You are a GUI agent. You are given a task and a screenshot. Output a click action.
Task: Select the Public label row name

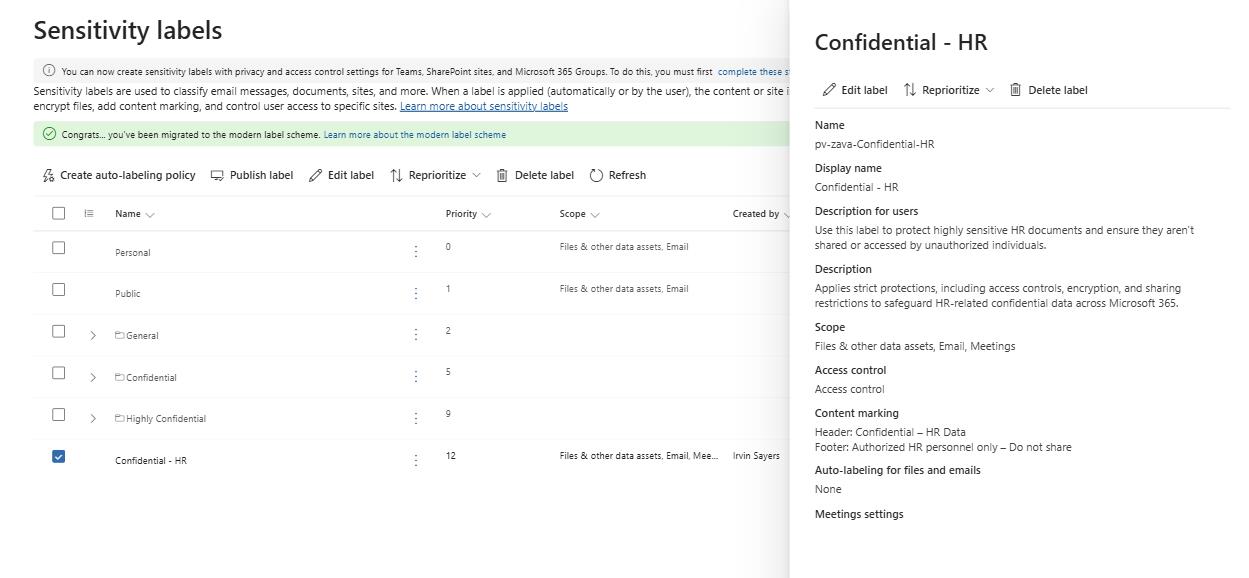coord(128,294)
